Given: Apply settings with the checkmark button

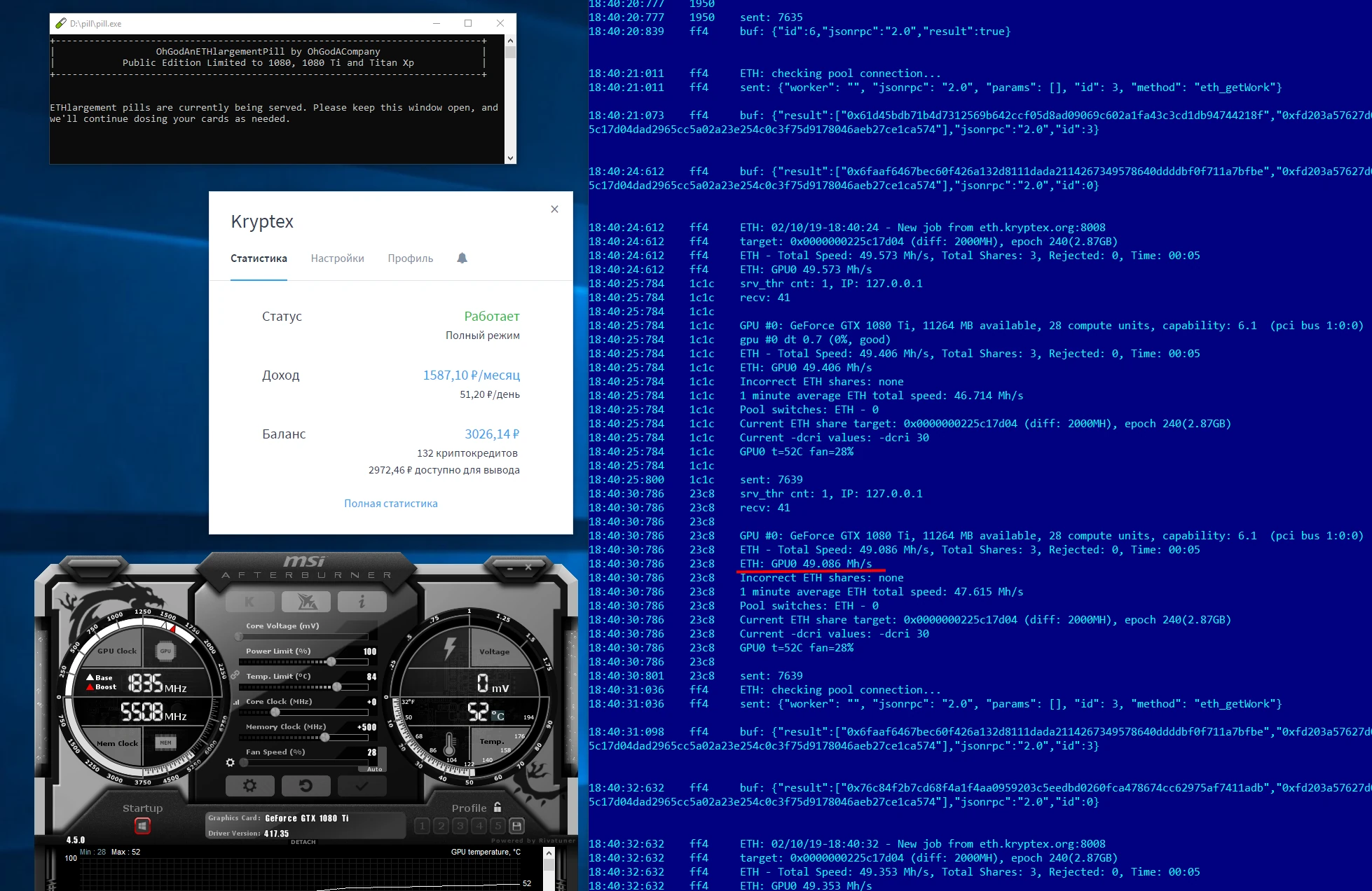Looking at the screenshot, I should (x=362, y=786).
